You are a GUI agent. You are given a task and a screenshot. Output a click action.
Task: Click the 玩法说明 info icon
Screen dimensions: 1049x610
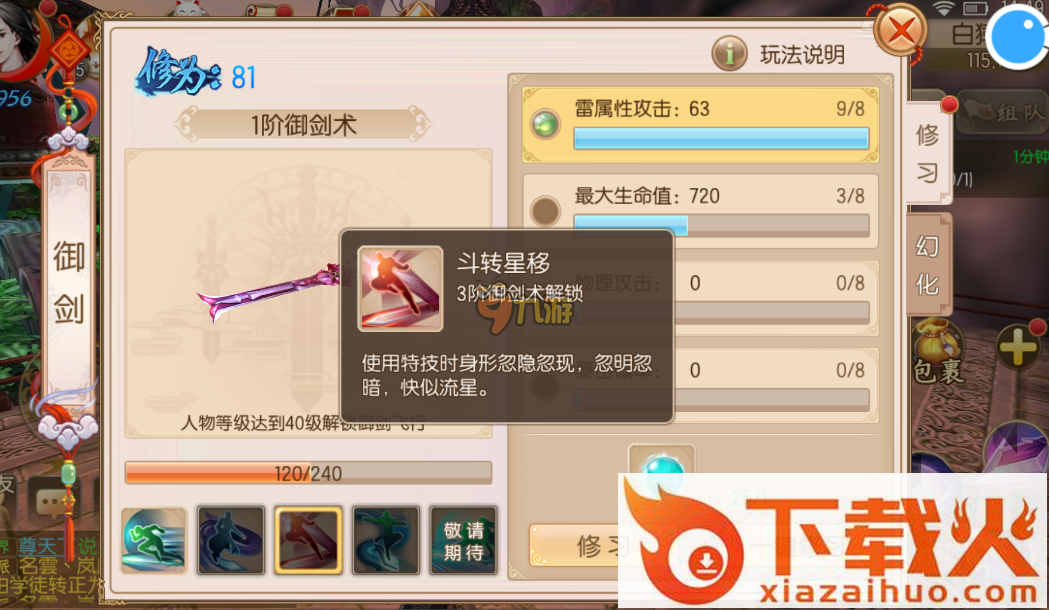pyautogui.click(x=729, y=54)
